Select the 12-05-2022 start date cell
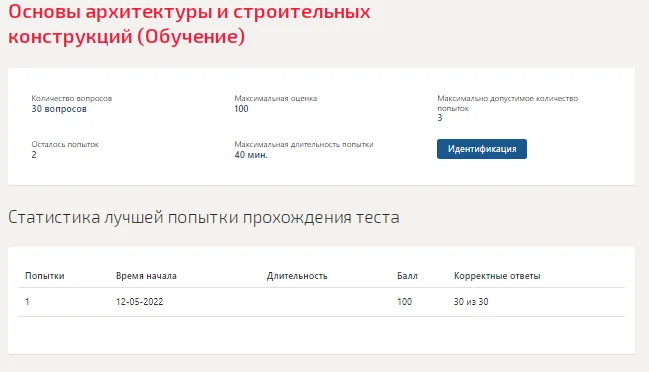Image resolution: width=649 pixels, height=372 pixels. point(139,302)
